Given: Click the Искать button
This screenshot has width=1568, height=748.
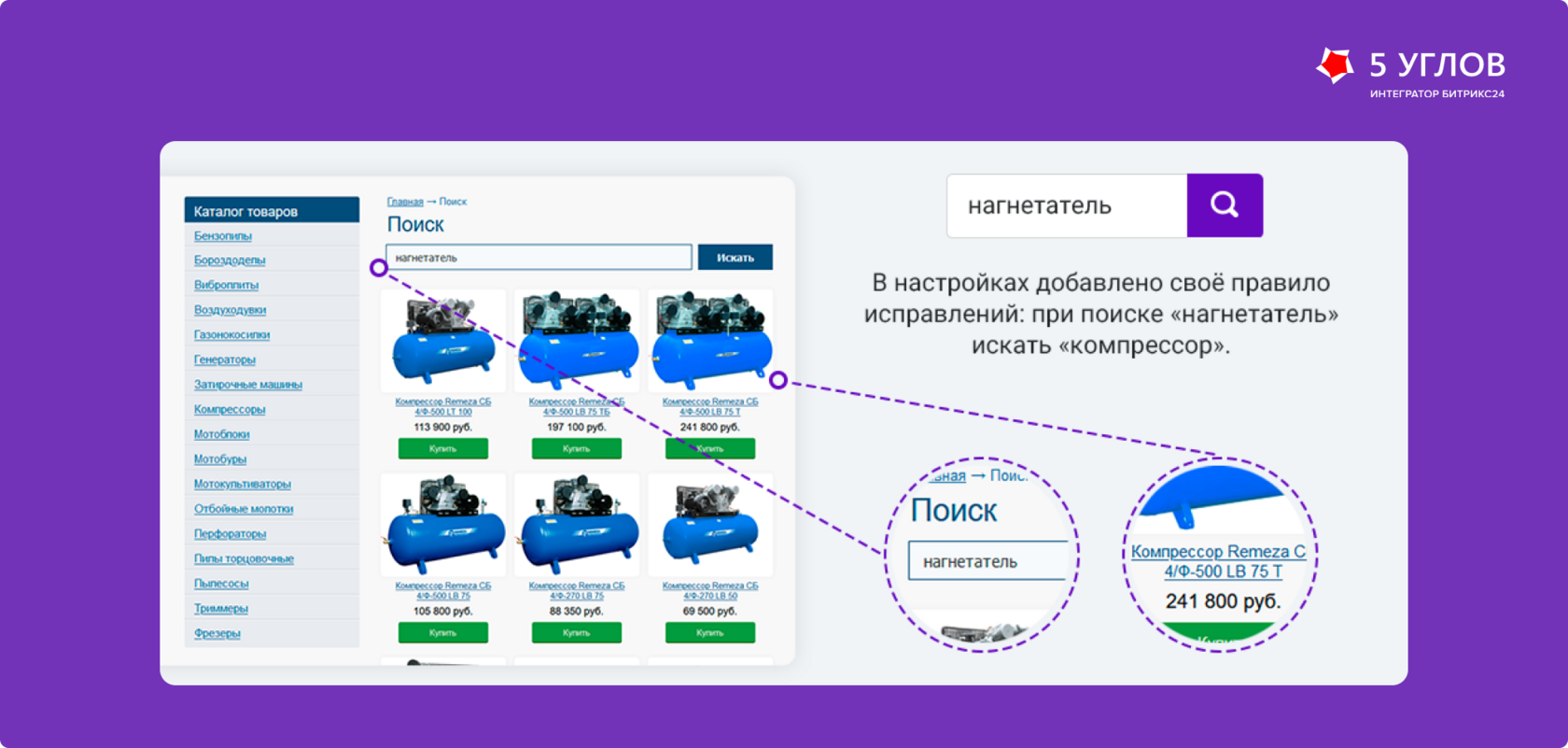Looking at the screenshot, I should 735,258.
